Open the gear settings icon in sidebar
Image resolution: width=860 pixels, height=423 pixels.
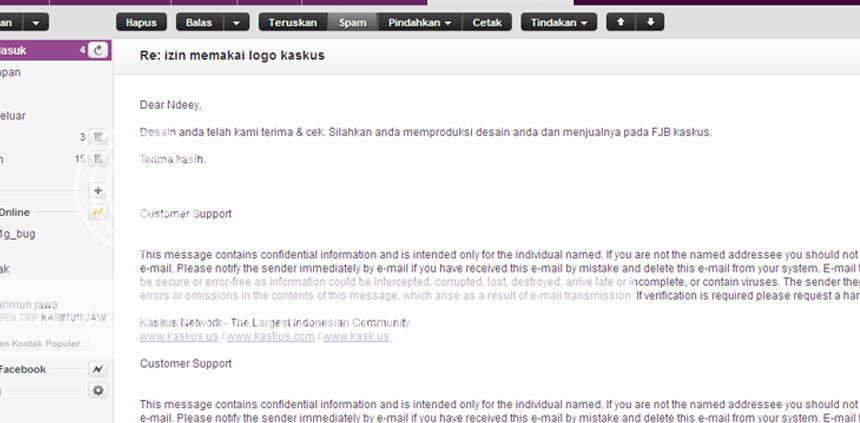coord(98,391)
